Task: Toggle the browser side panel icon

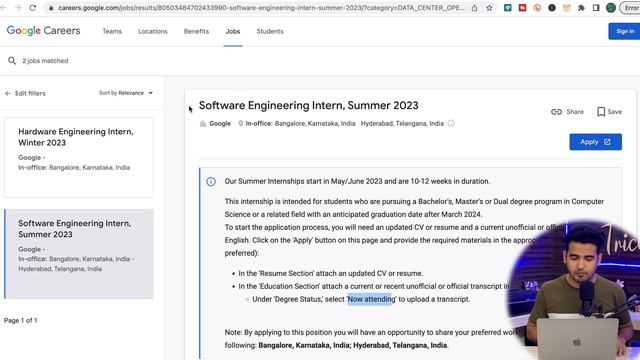Action: point(596,8)
